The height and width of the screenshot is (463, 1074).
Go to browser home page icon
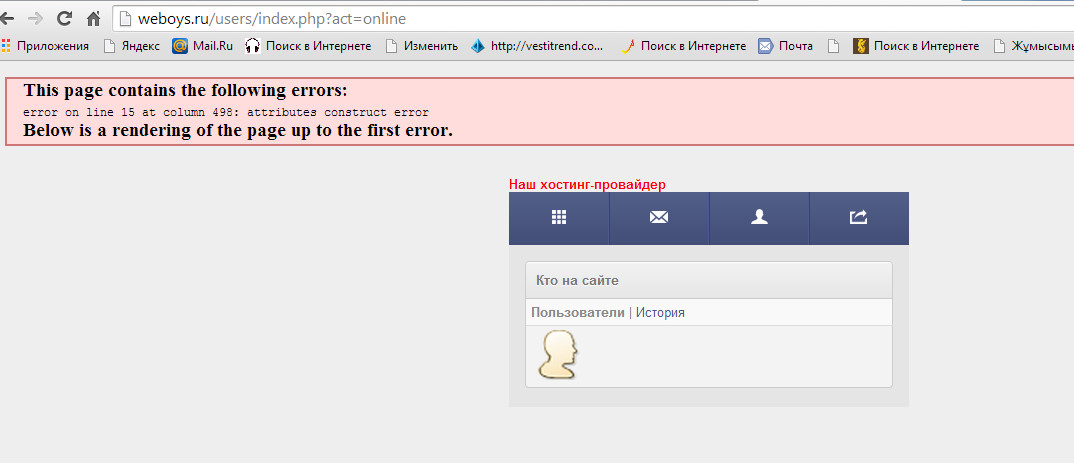[x=93, y=18]
